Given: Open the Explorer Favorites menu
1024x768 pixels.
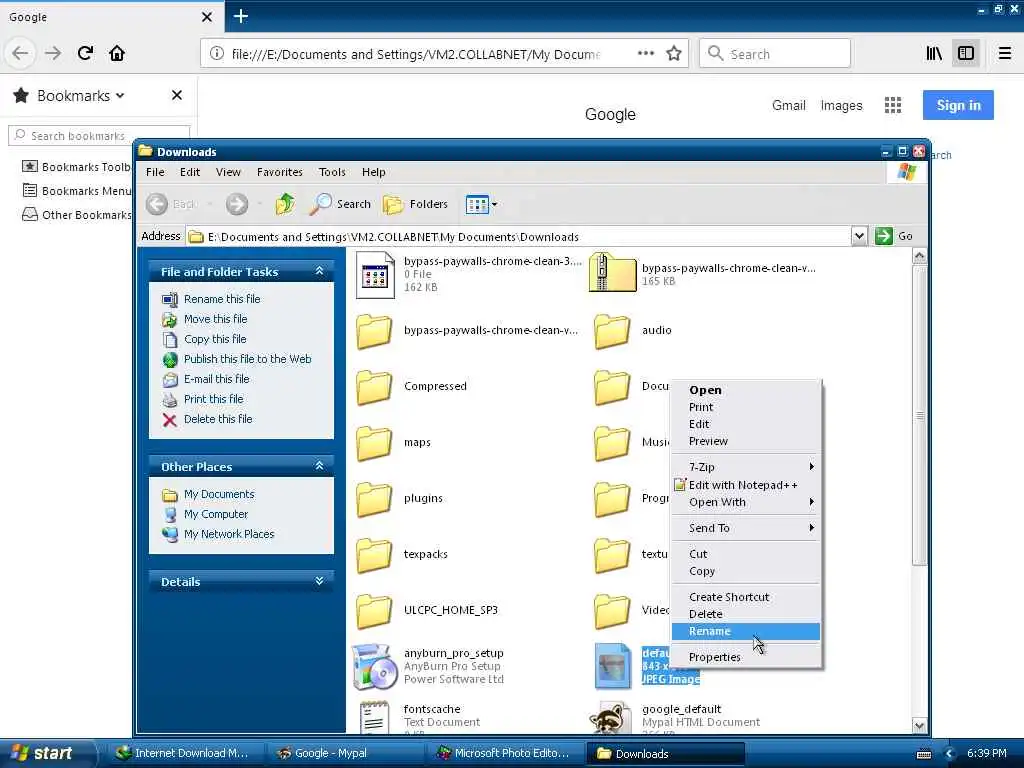Looking at the screenshot, I should point(280,172).
